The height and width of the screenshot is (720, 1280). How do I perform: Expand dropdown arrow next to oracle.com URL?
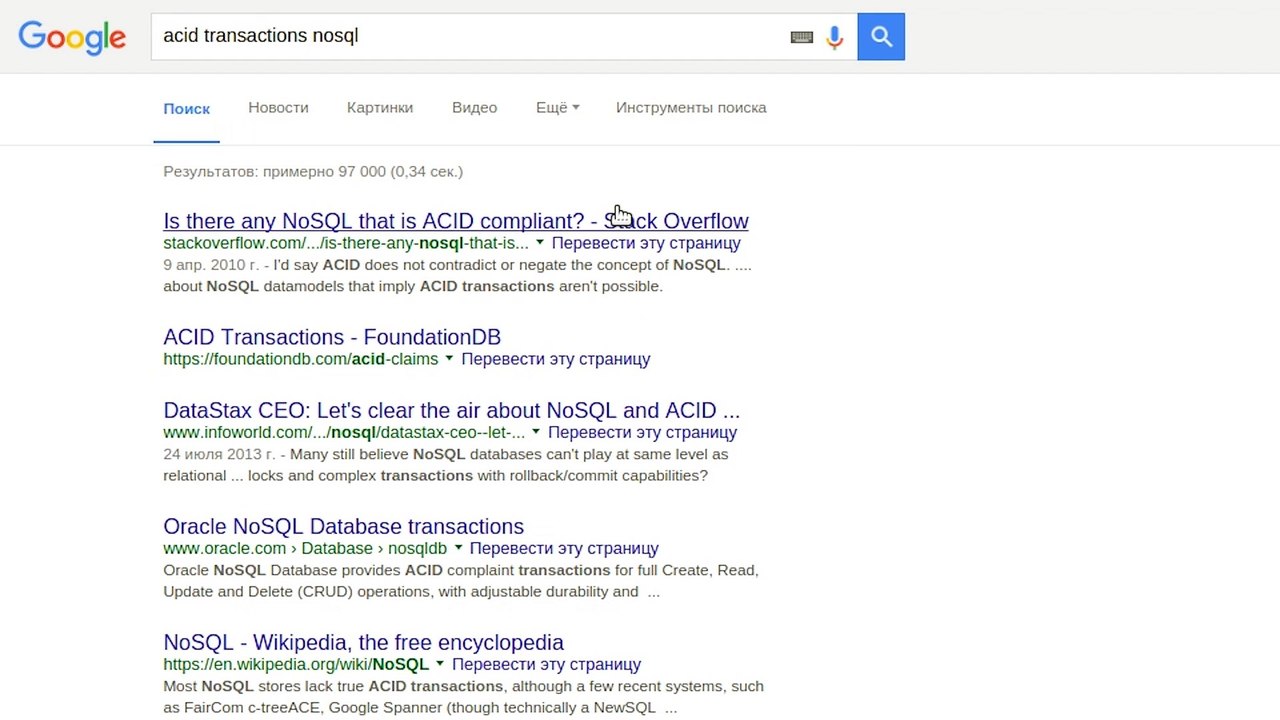(458, 548)
